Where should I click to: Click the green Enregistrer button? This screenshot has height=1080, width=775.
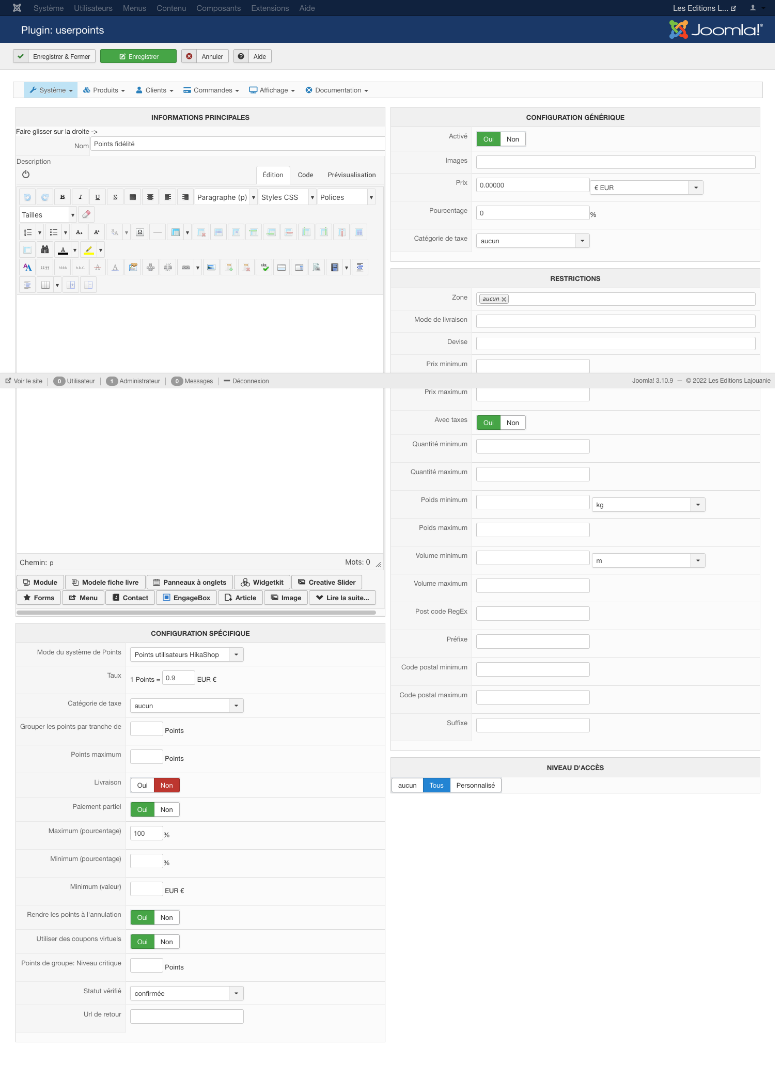coord(138,56)
